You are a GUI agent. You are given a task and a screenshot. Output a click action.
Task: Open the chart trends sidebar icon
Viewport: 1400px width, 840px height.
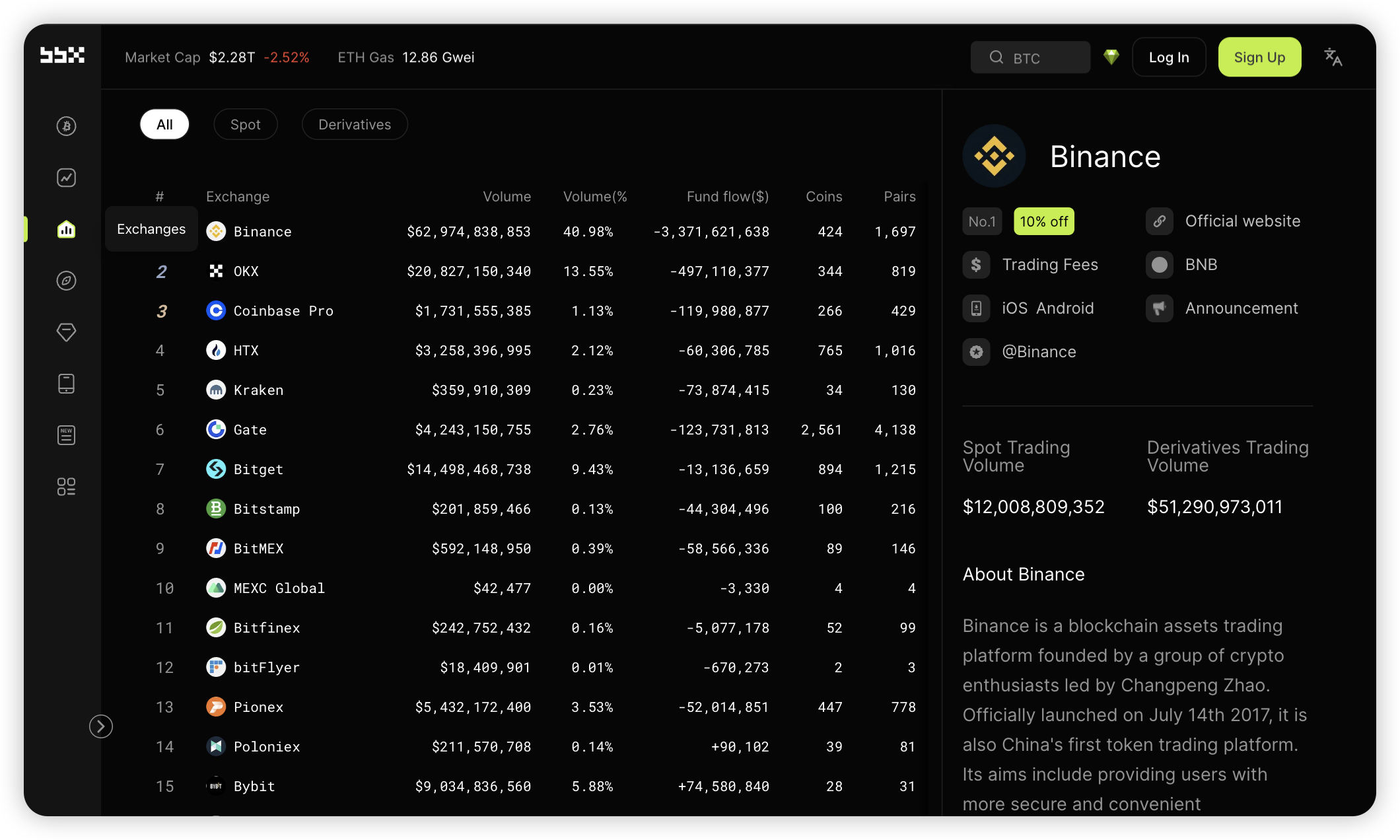pos(66,177)
